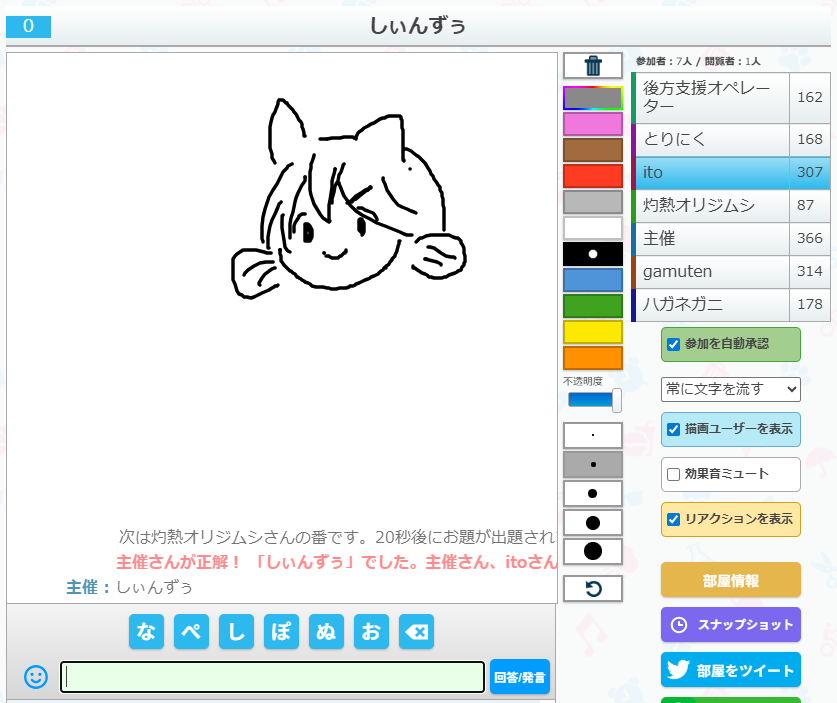Uncheck 描画ユーザーを表示 checkbox
Image resolution: width=837 pixels, height=703 pixels.
click(674, 429)
